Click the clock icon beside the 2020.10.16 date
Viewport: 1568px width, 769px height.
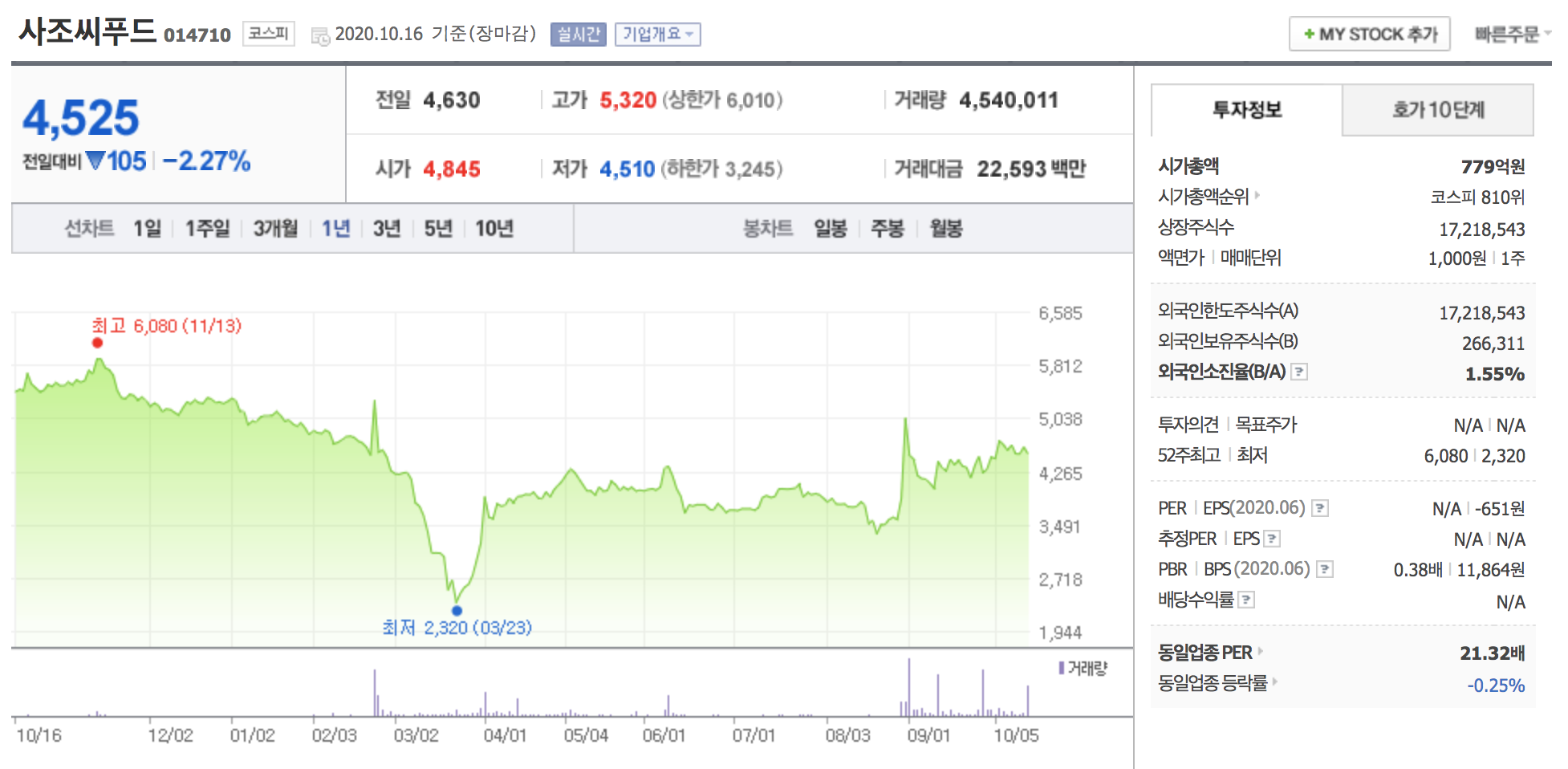pos(321,35)
